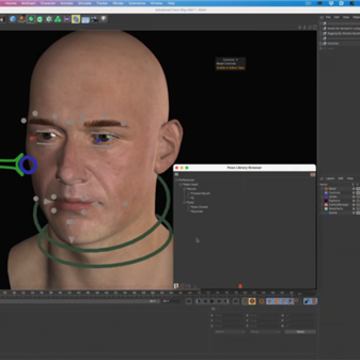
Task: Select the Controls object in Object manager
Action: pos(333,43)
